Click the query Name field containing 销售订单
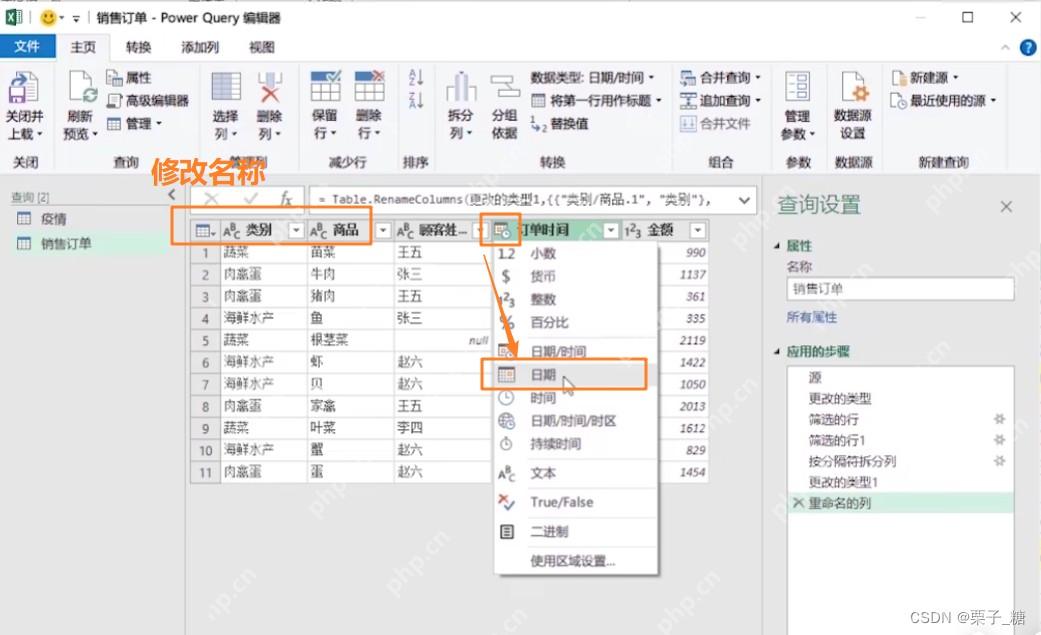 tap(900, 289)
